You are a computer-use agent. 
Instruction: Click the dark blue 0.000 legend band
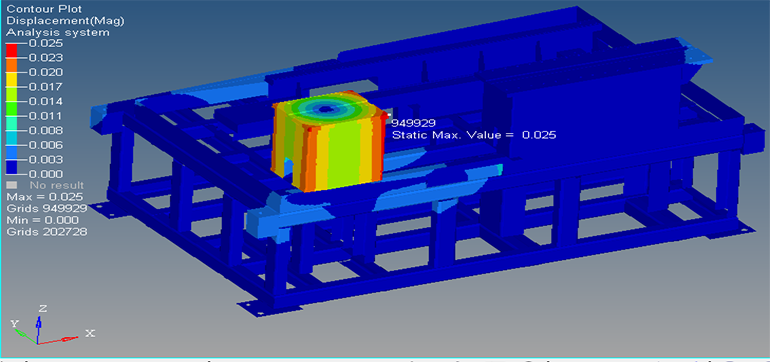(11, 167)
